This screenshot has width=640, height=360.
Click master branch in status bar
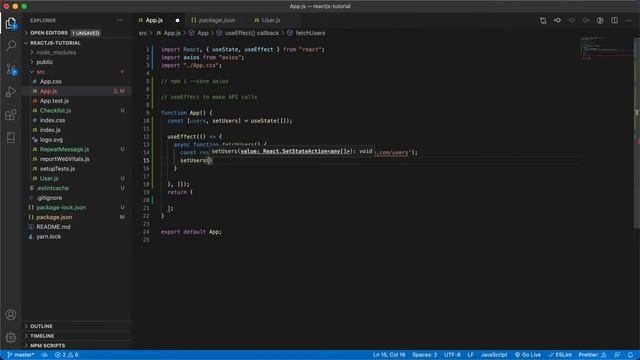click(x=21, y=355)
